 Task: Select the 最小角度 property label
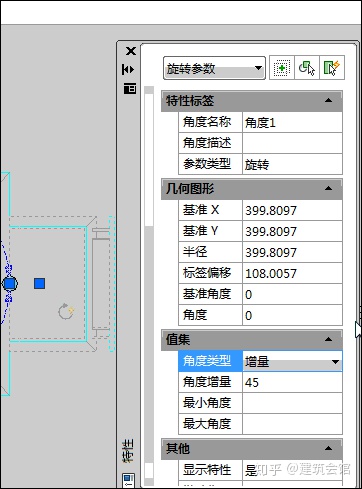click(210, 403)
